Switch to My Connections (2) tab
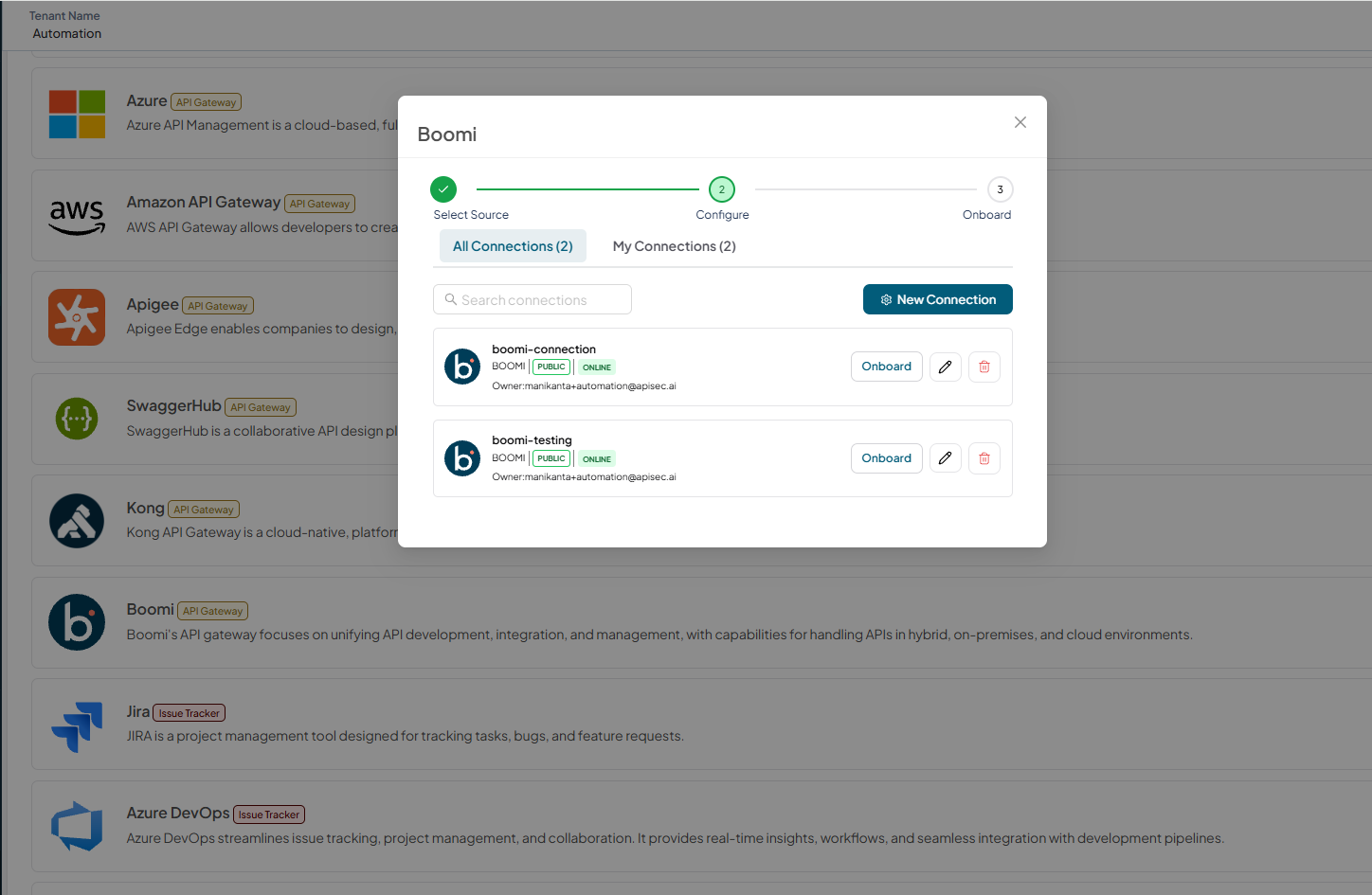Viewport: 1372px width, 895px height. (x=675, y=246)
